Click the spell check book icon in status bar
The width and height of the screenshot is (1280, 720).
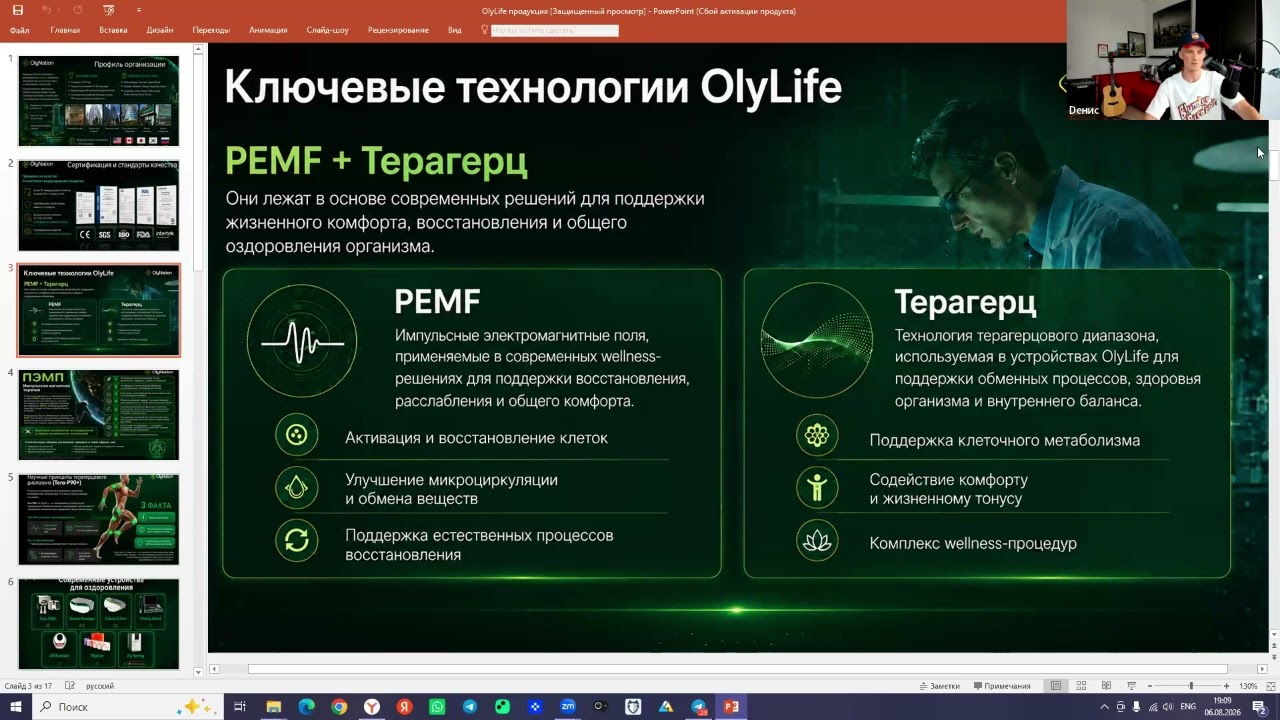point(70,686)
